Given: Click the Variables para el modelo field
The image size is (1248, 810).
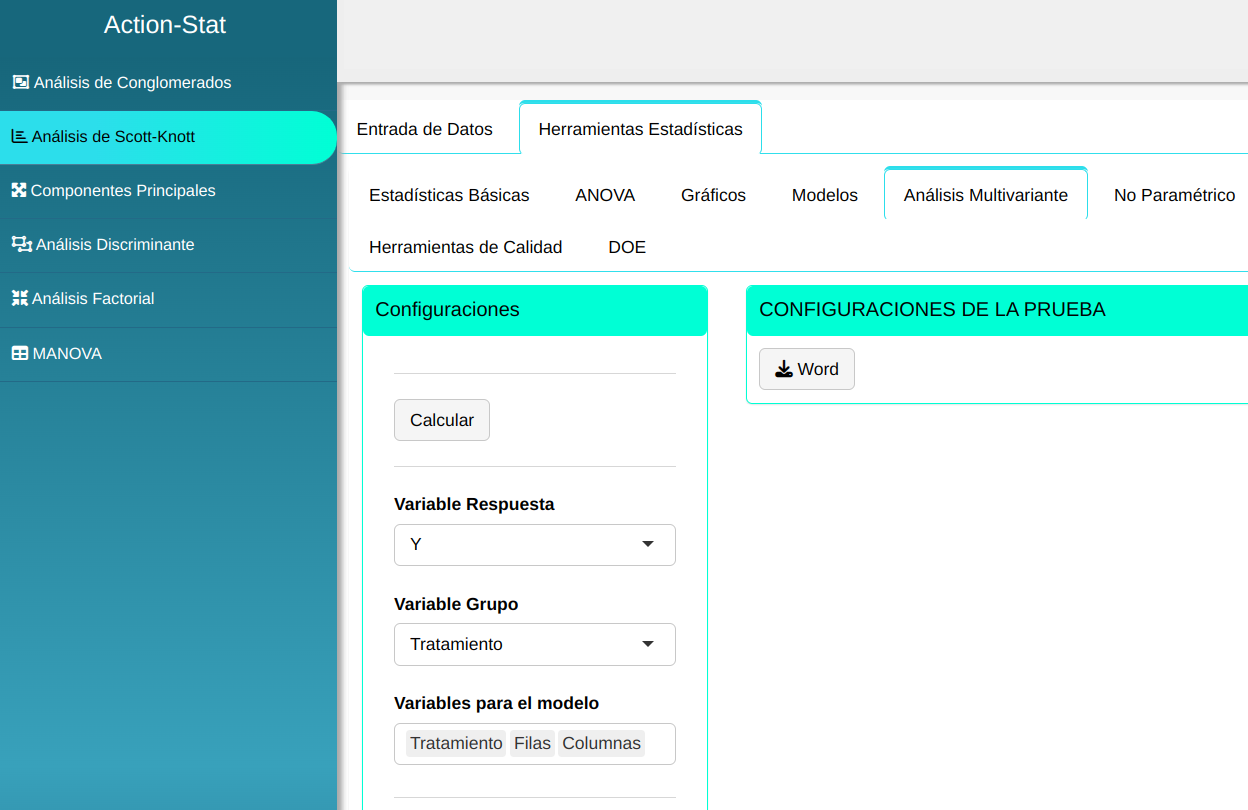Looking at the screenshot, I should [660, 744].
